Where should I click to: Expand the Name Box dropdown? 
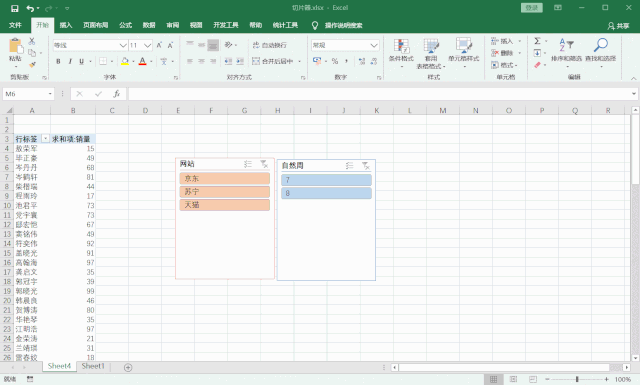tap(50, 94)
